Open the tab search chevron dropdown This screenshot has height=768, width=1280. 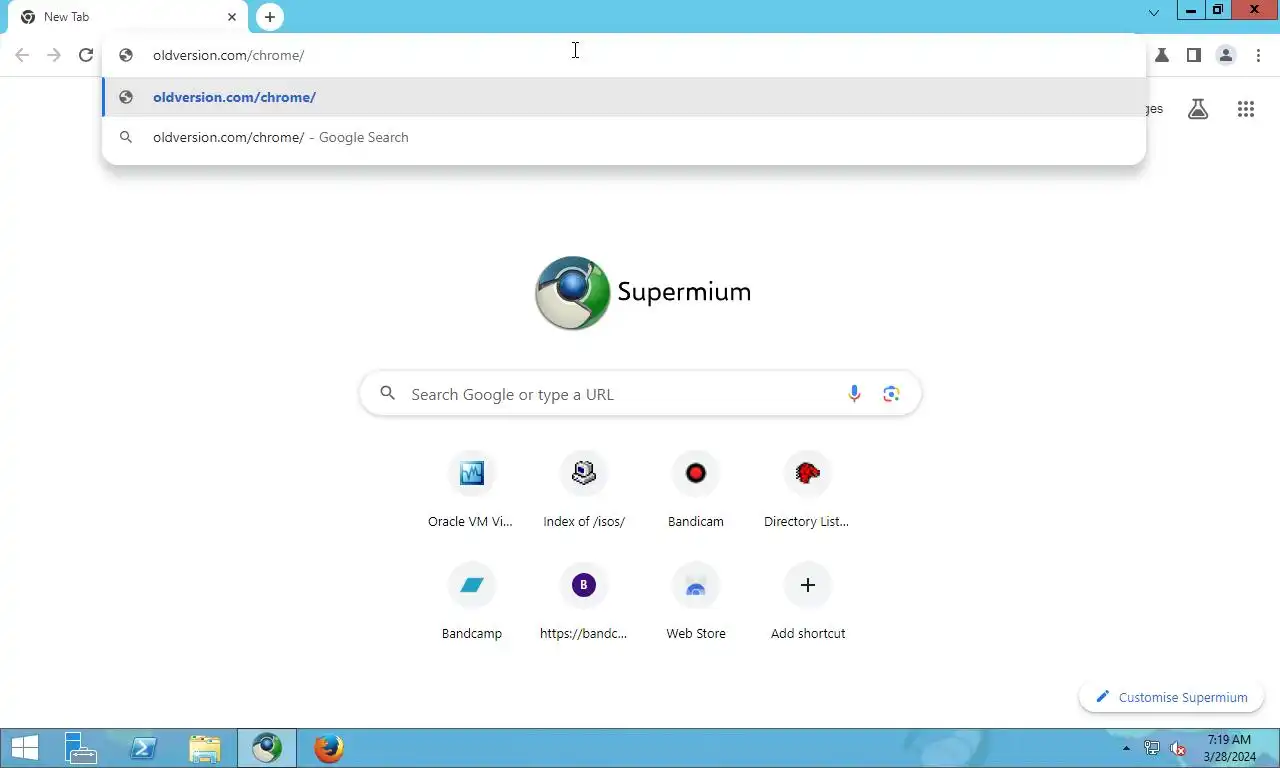click(x=1154, y=13)
